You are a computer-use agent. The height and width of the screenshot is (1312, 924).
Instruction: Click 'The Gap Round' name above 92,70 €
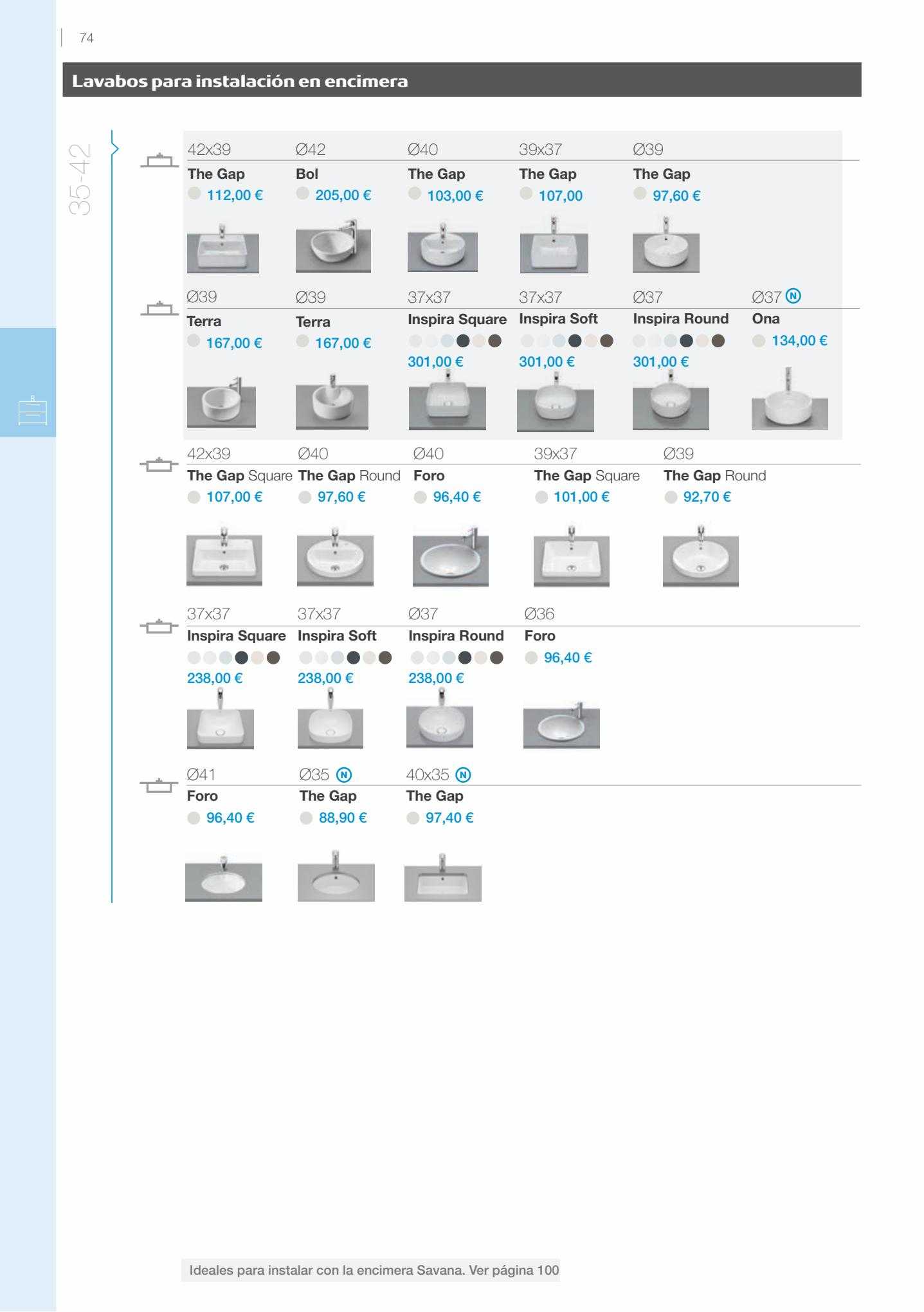click(x=715, y=475)
